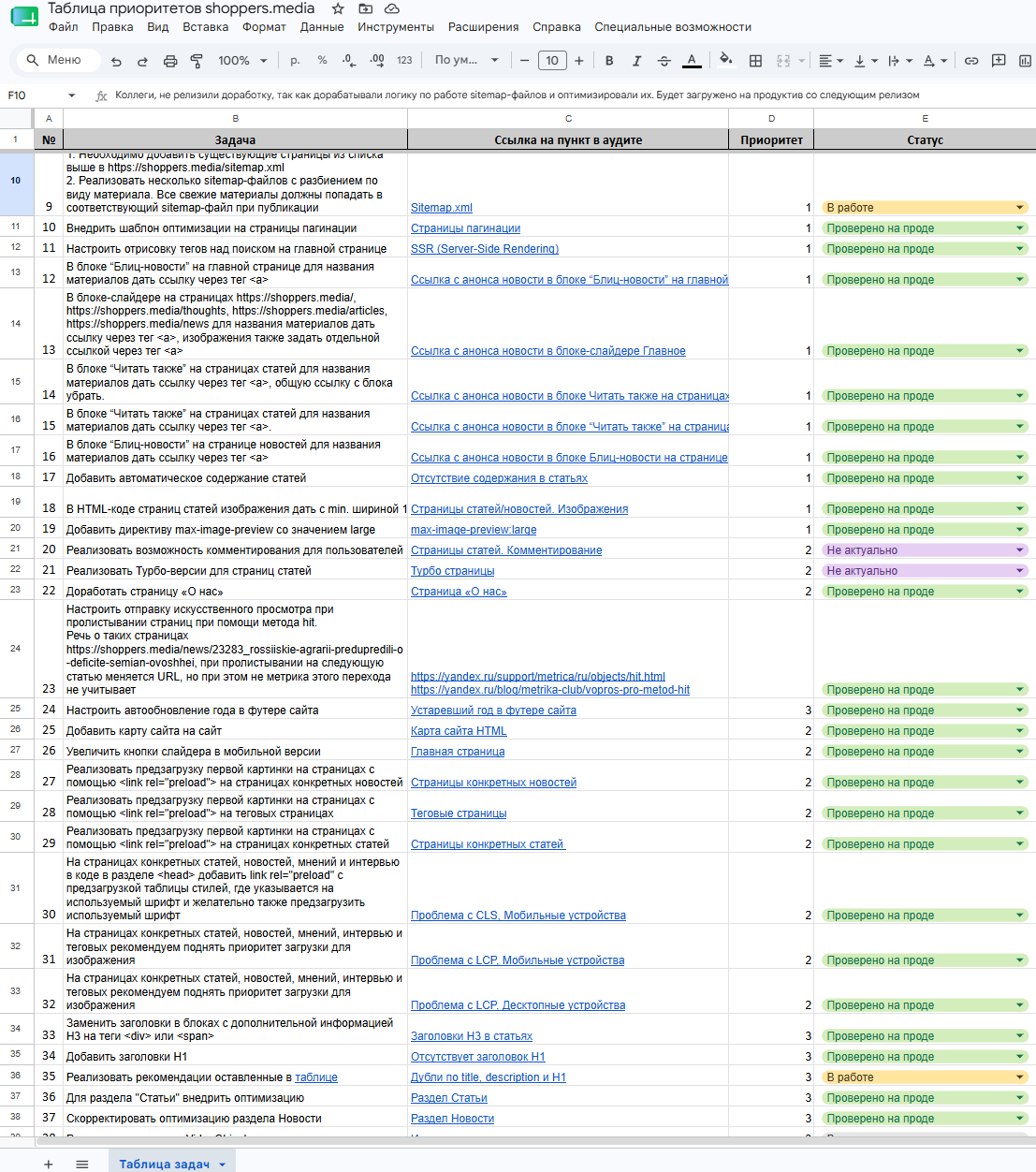Viewport: 1036px width, 1172px height.
Task: Apply percent format
Action: click(322, 60)
